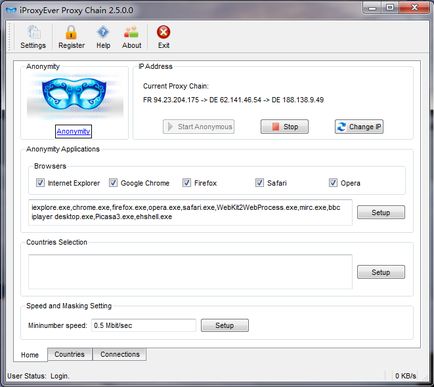Click the 0 KB/s status indicator
Image resolution: width=434 pixels, height=387 pixels.
click(x=406, y=376)
